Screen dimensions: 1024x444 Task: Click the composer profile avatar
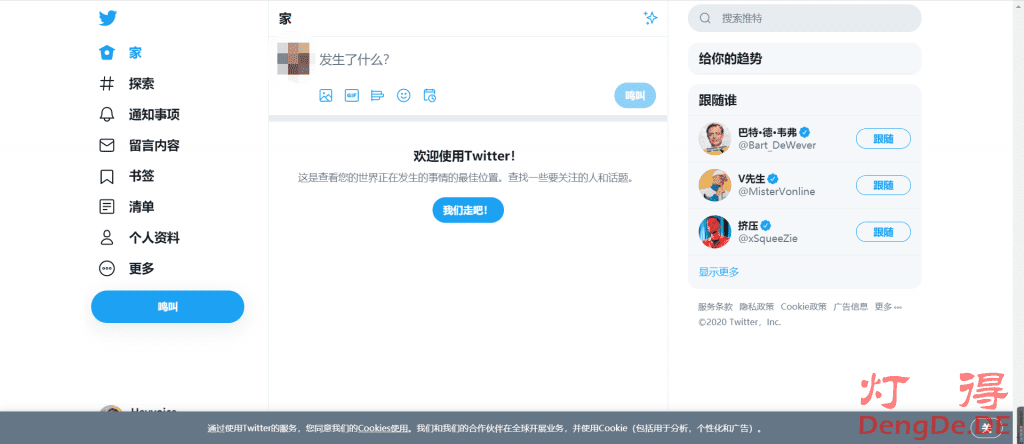293,59
